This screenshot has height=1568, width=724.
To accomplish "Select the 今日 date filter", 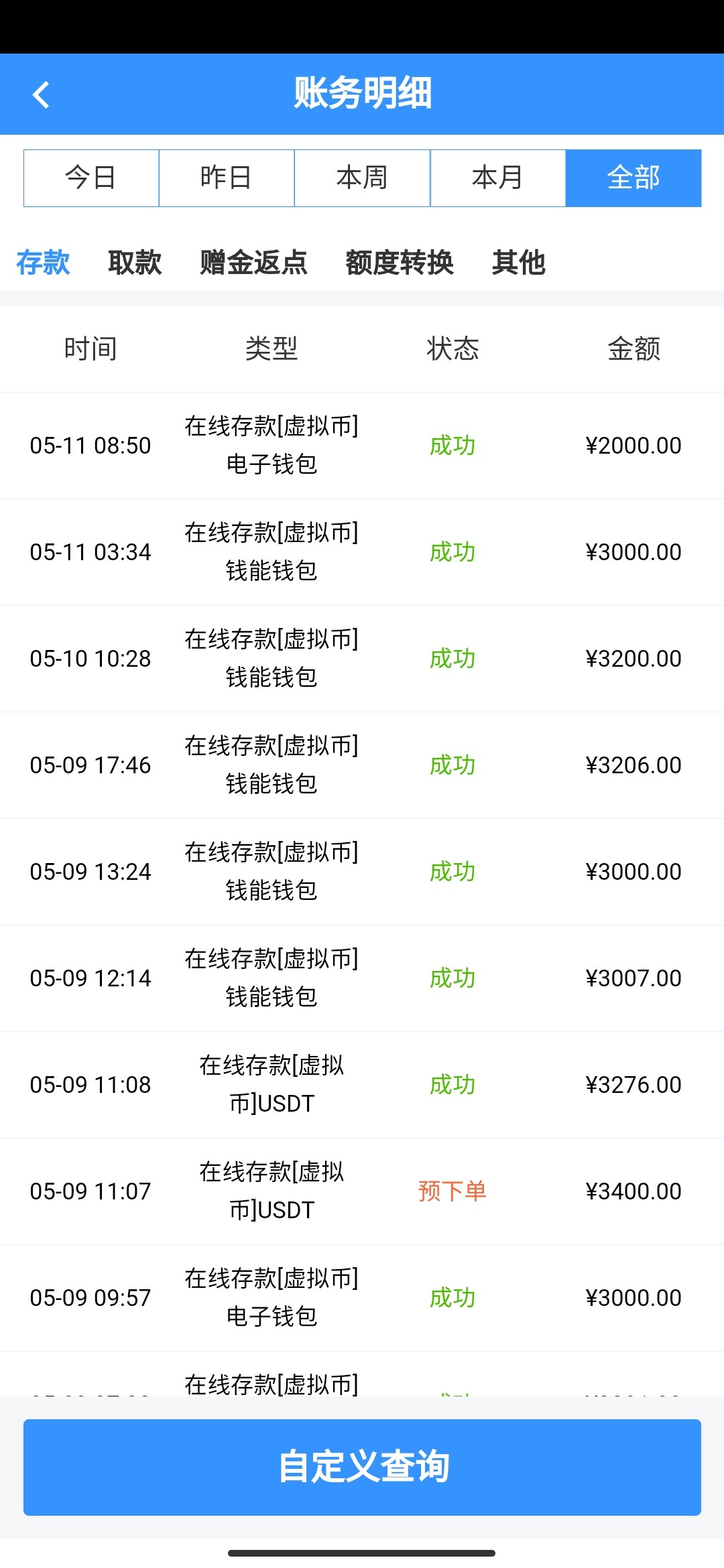I will pyautogui.click(x=91, y=178).
